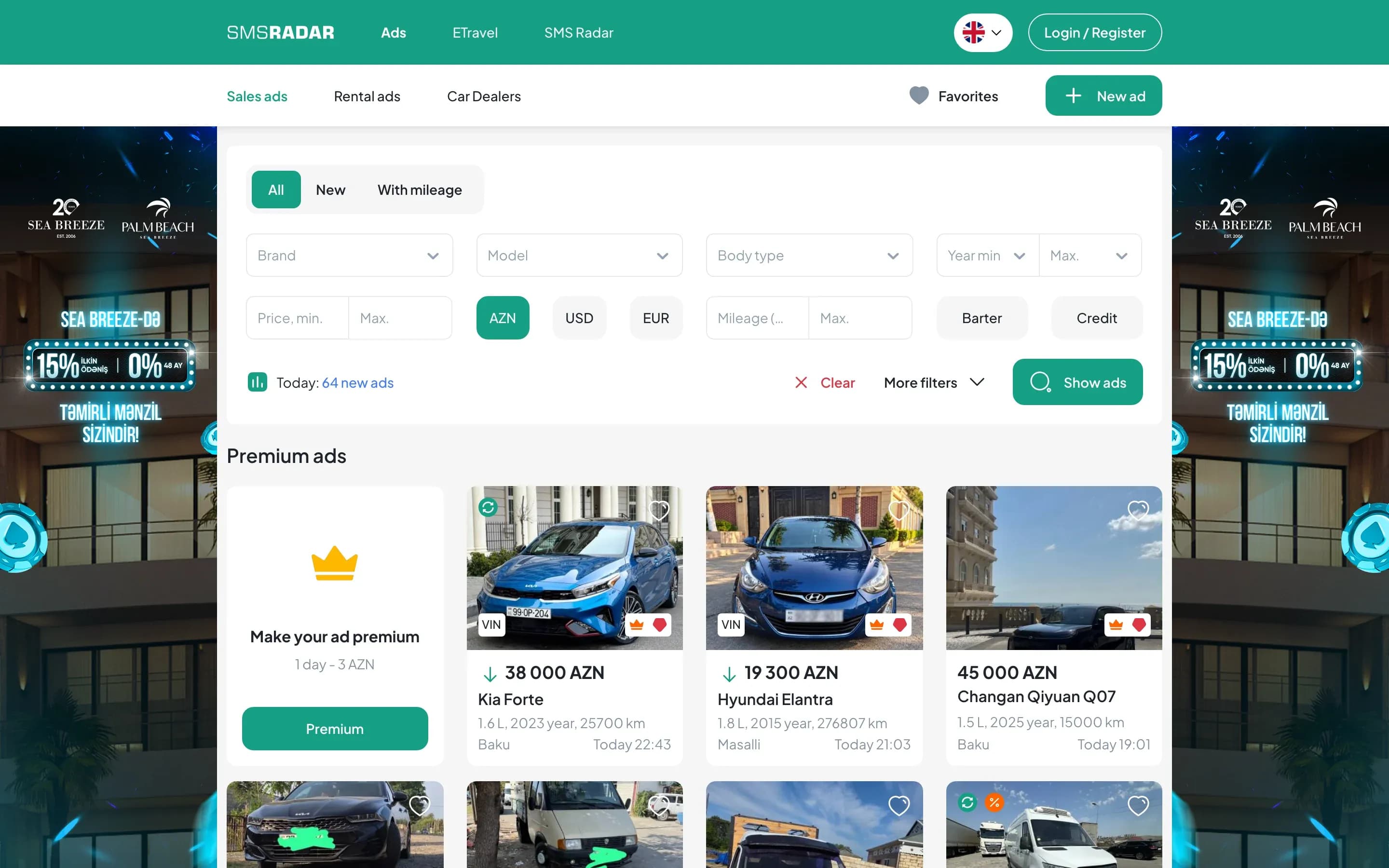Favorite the white van ad heart
This screenshot has height=868, width=1389.
point(1138,805)
